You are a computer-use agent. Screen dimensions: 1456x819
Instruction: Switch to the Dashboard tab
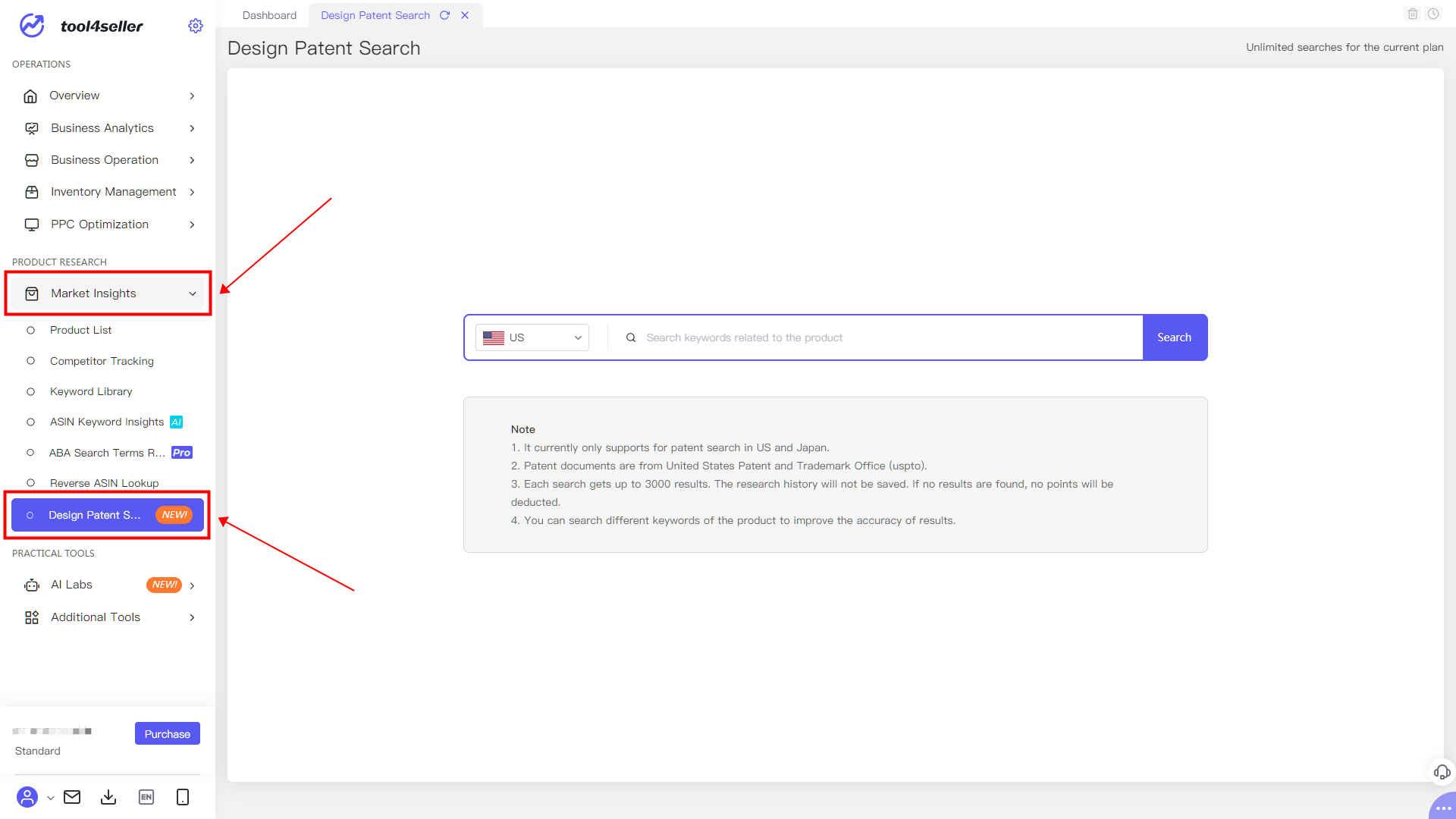click(x=269, y=15)
